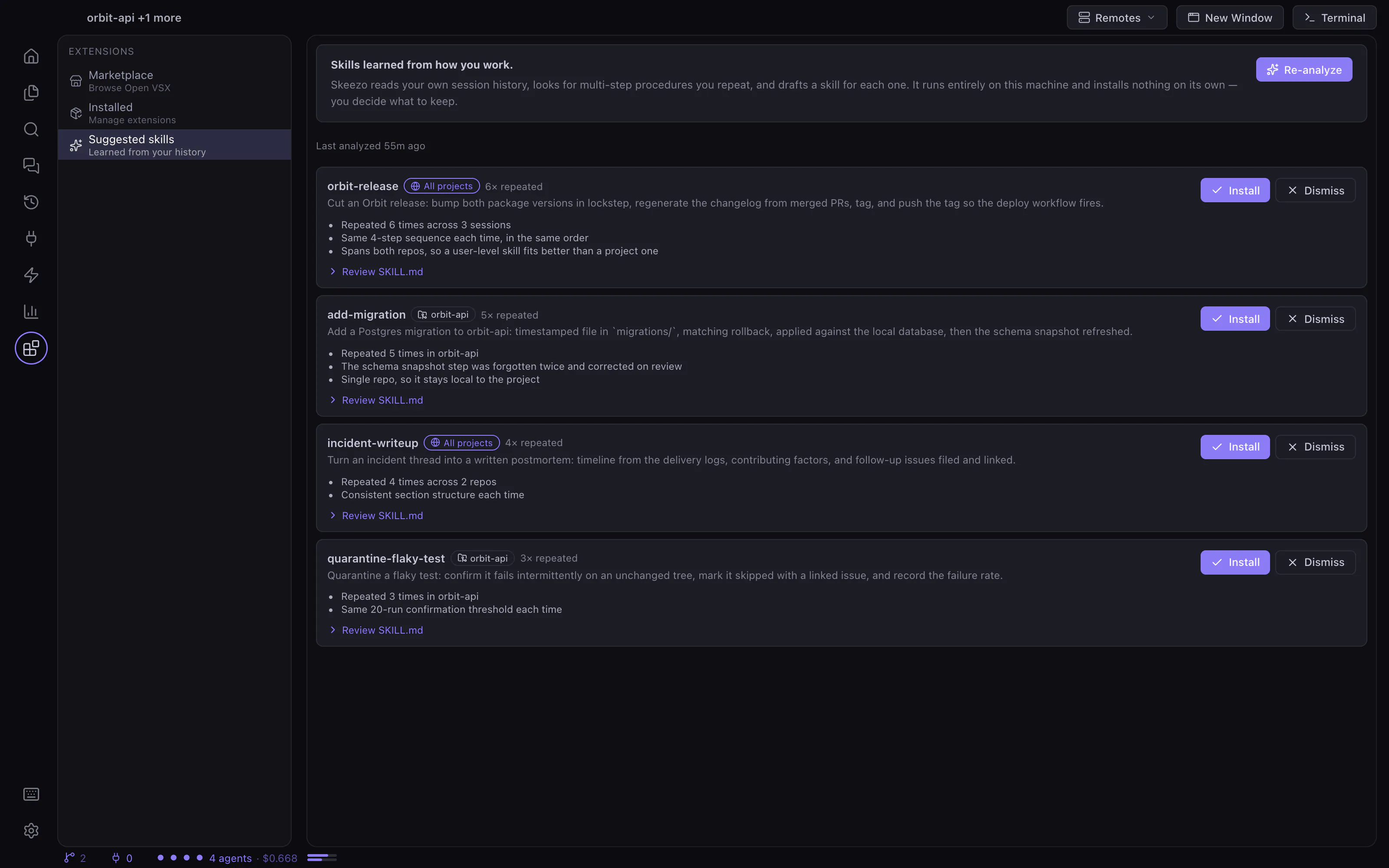Viewport: 1389px width, 868px height.
Task: Click the plug status indicator showing 0
Action: click(x=122, y=858)
